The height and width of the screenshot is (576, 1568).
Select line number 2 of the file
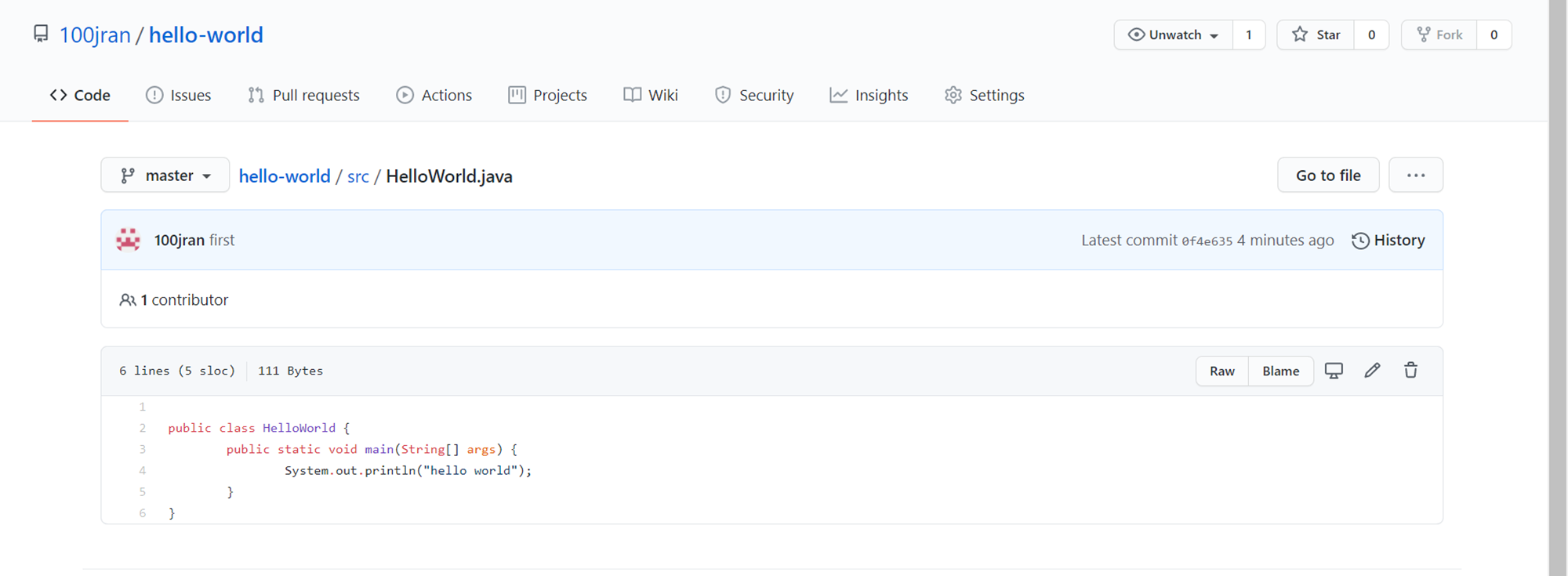pos(143,428)
